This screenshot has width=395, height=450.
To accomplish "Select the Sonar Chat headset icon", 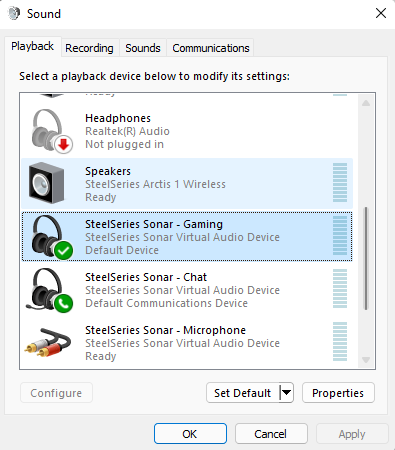I will 50,290.
